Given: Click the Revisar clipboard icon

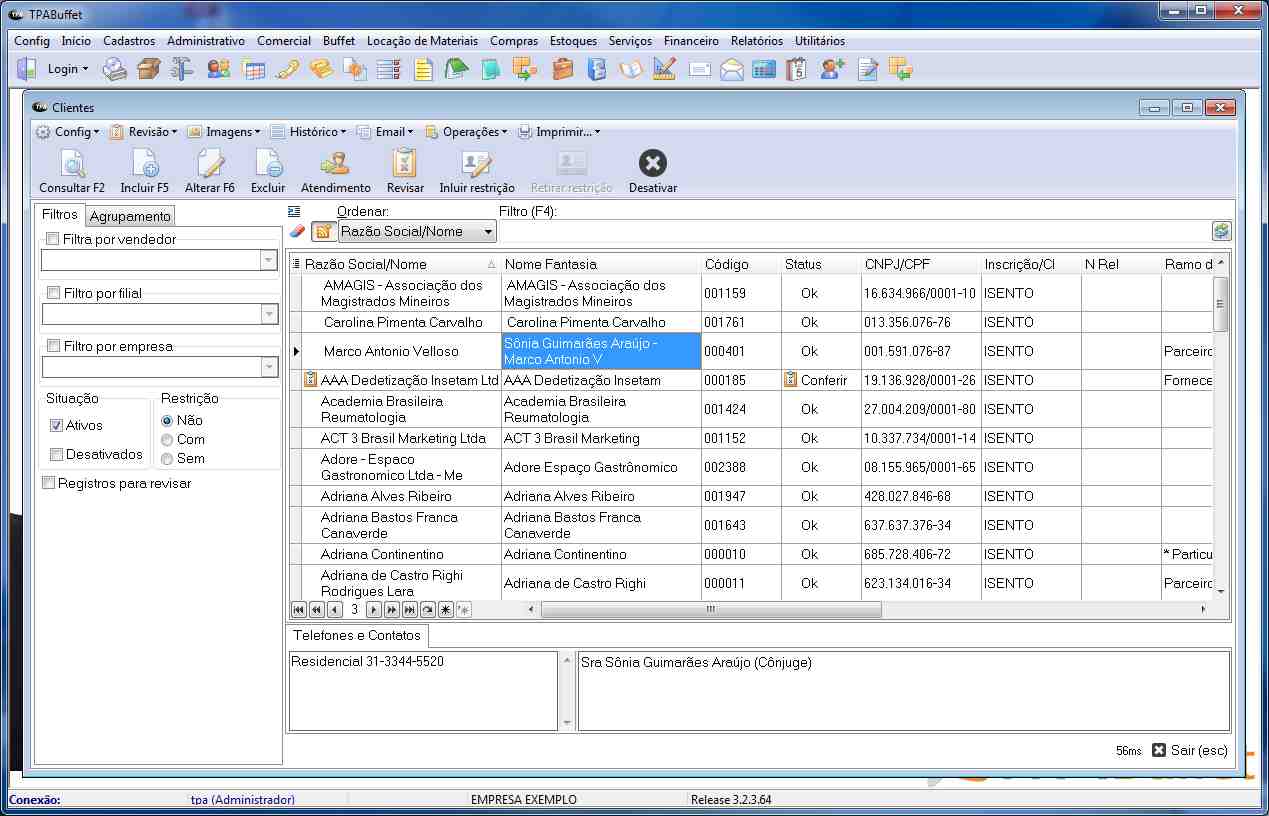Looking at the screenshot, I should click(404, 164).
